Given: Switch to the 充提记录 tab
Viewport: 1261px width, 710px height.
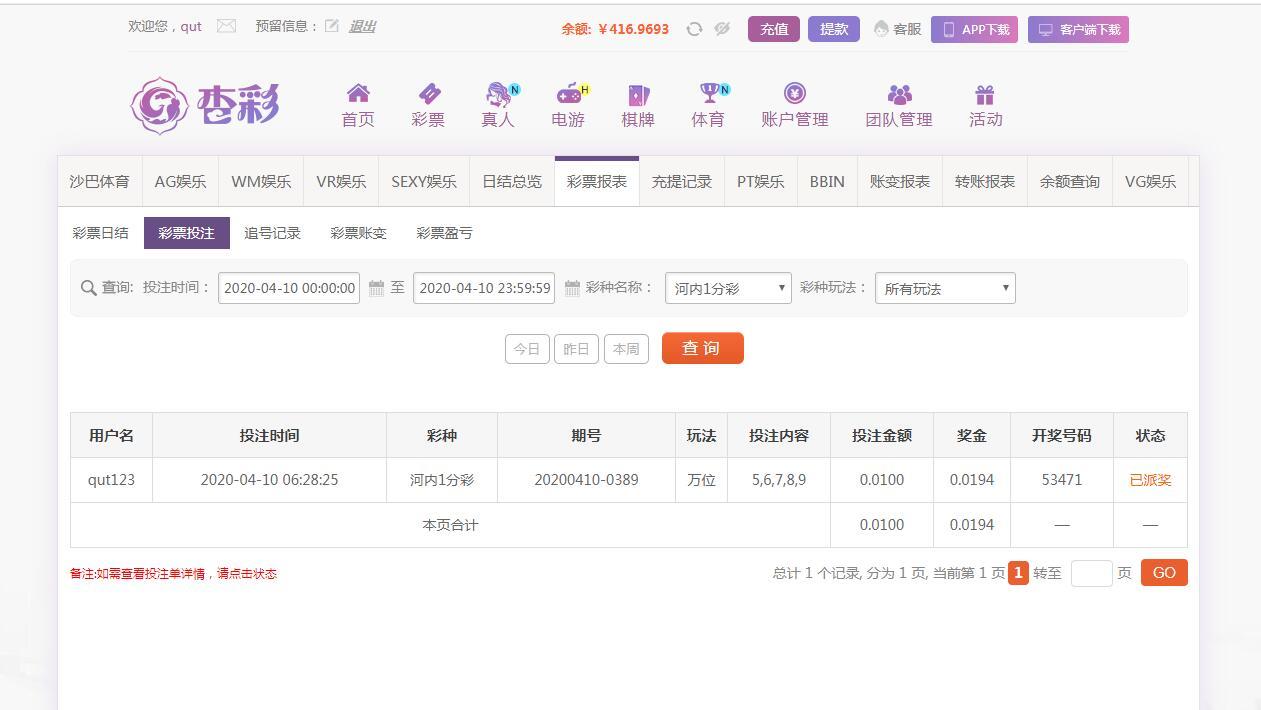Looking at the screenshot, I should point(681,182).
